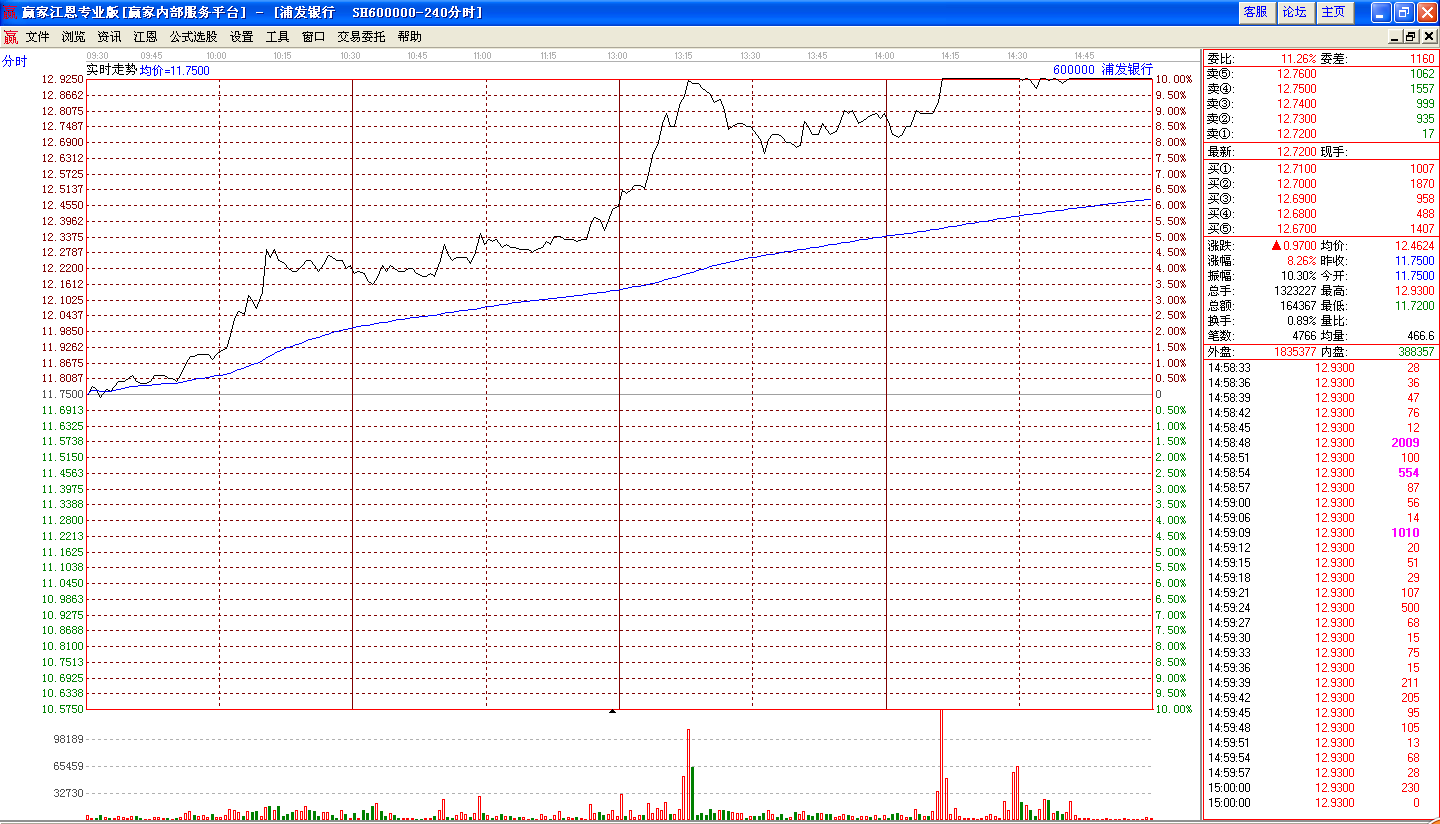Open the 江恩 menu
The height and width of the screenshot is (824, 1440).
coord(145,37)
